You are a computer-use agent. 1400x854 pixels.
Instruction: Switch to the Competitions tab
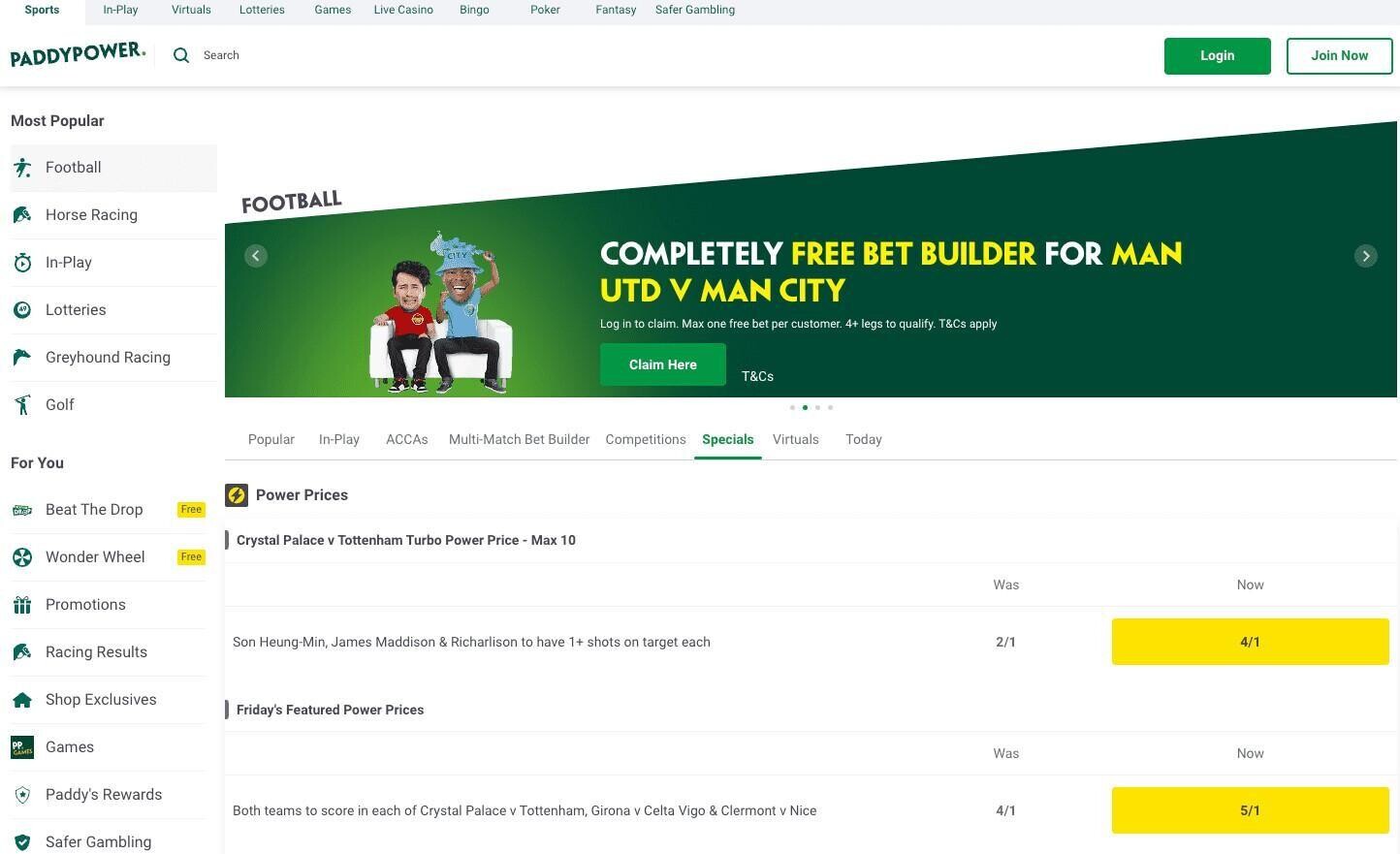point(646,440)
